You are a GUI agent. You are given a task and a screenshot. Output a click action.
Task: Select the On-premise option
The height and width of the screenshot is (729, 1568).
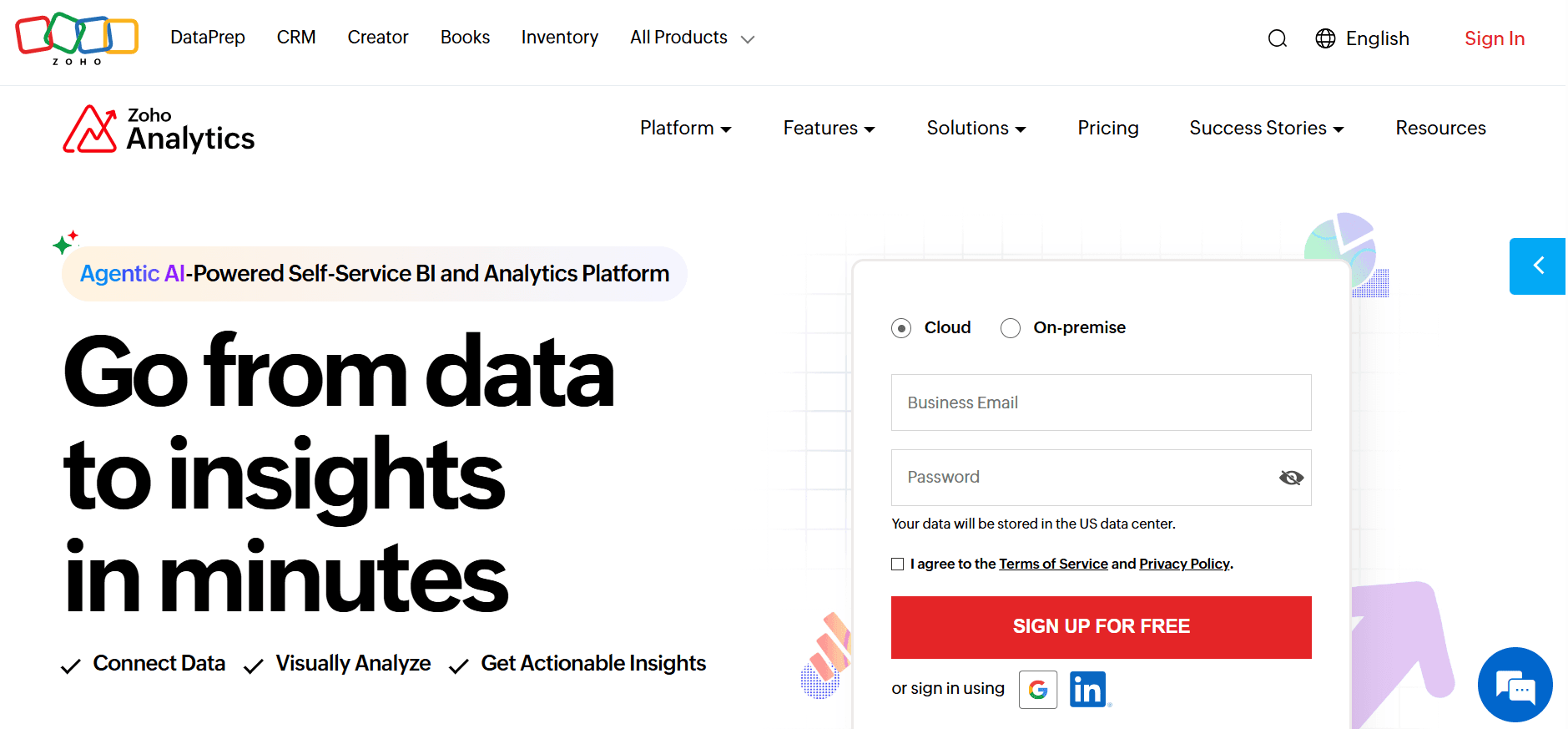[x=1011, y=327]
